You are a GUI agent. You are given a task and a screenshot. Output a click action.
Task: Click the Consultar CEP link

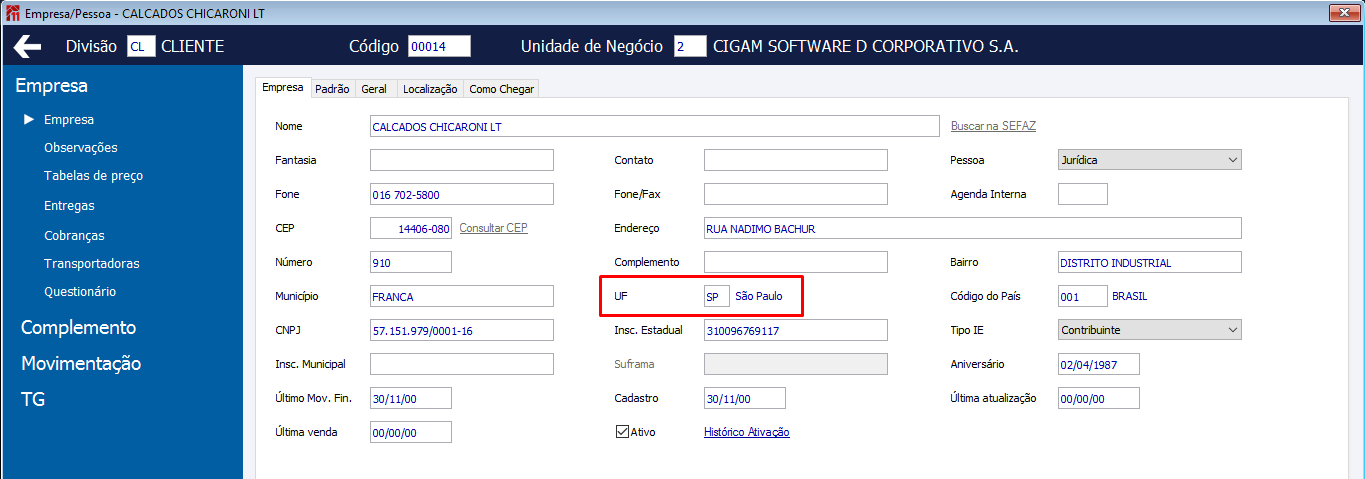click(x=493, y=228)
